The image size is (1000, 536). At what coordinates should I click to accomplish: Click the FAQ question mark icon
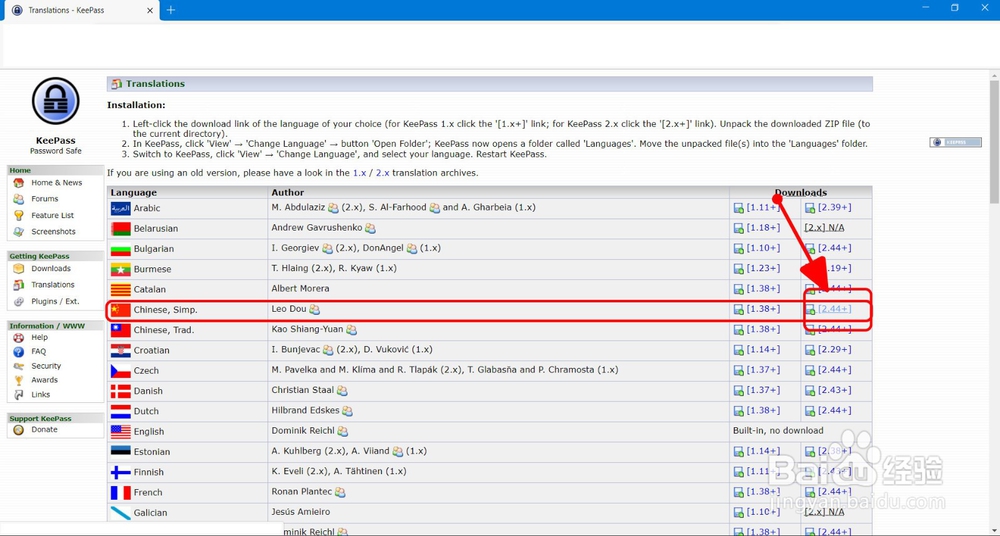18,352
